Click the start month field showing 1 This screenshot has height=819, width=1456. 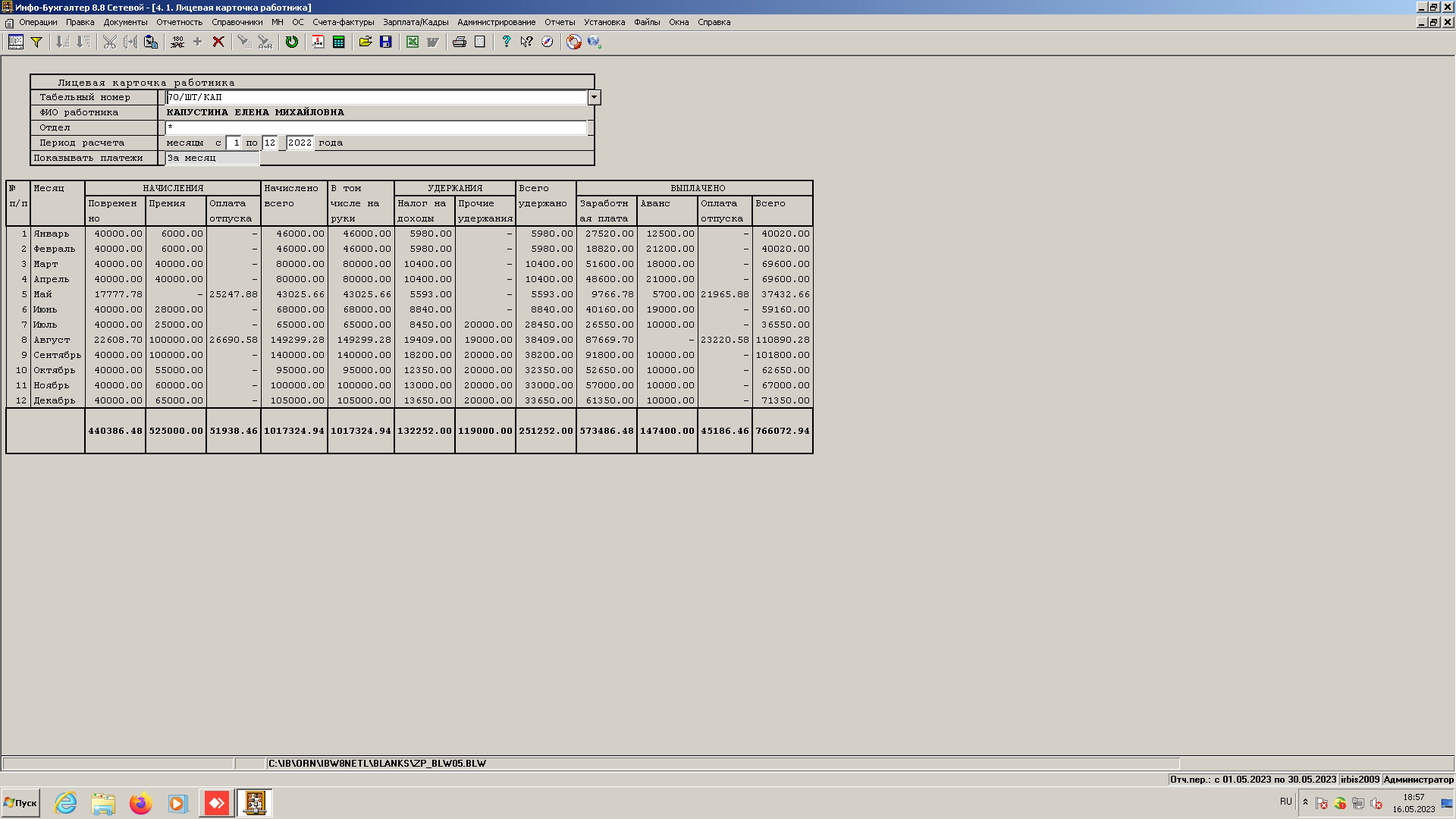tap(234, 143)
